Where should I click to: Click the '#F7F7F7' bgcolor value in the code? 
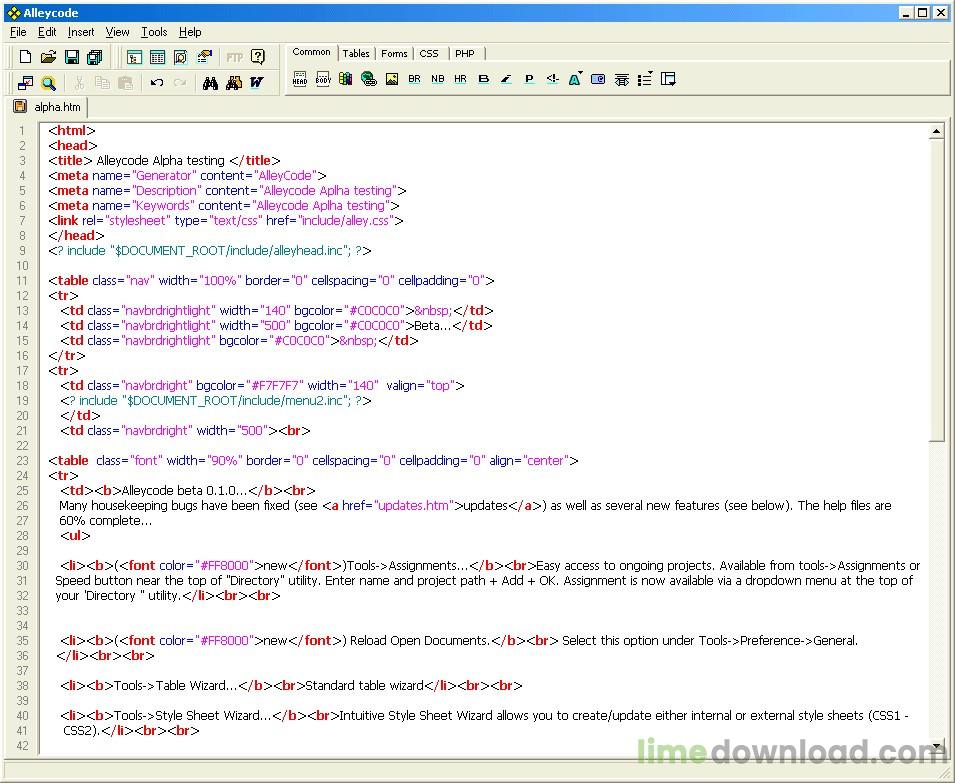click(275, 385)
